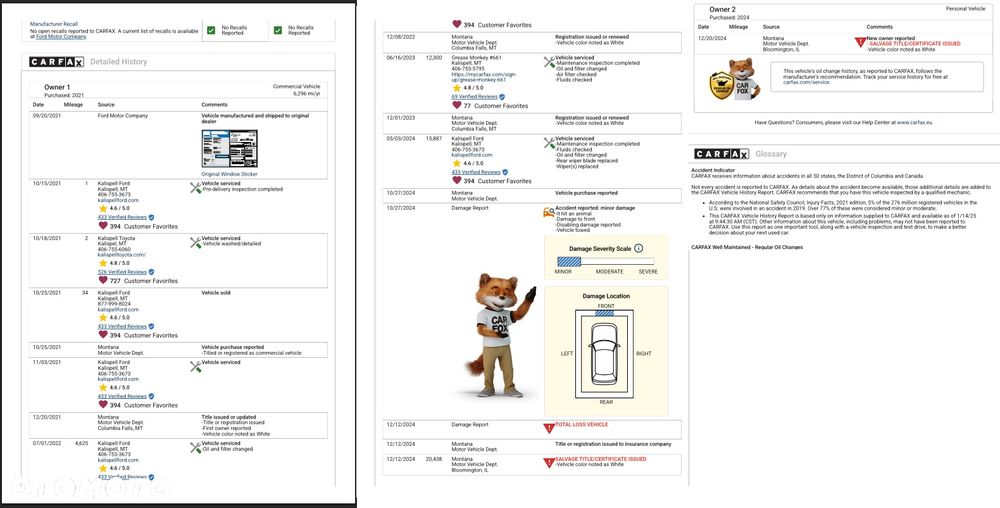Click 'SALVAGE TITLE/CERTIFICATE ISSUED' in 12/12/2024 row
This screenshot has width=1000, height=508.
601,459
